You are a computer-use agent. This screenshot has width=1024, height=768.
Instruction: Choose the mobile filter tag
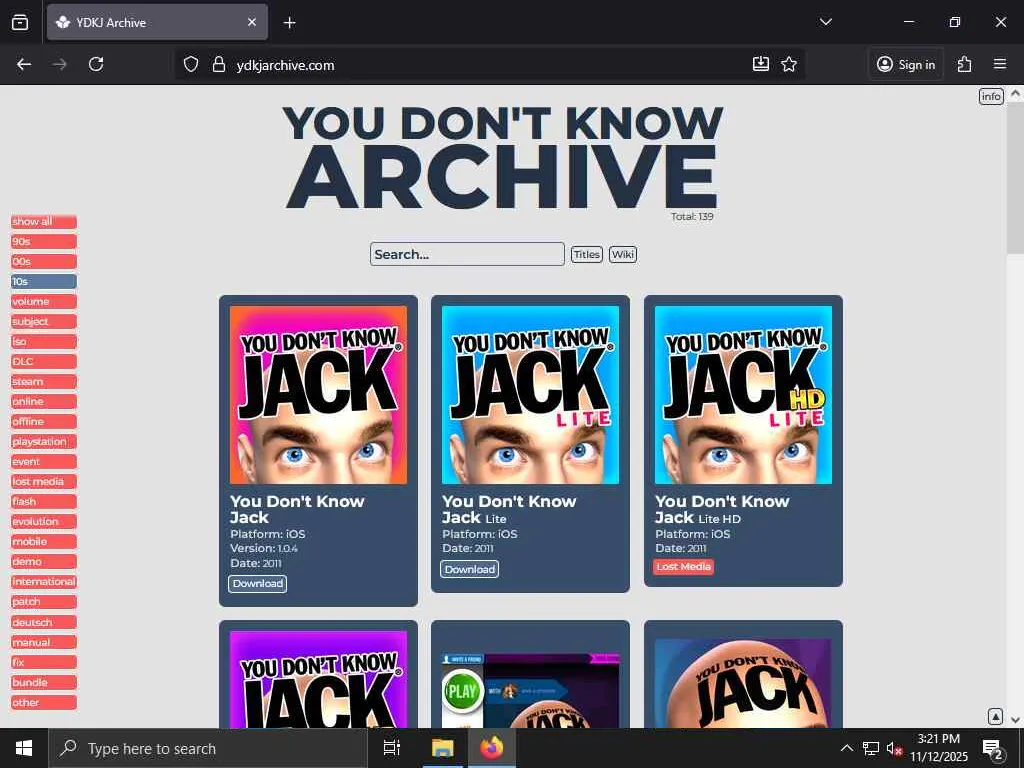coord(44,542)
